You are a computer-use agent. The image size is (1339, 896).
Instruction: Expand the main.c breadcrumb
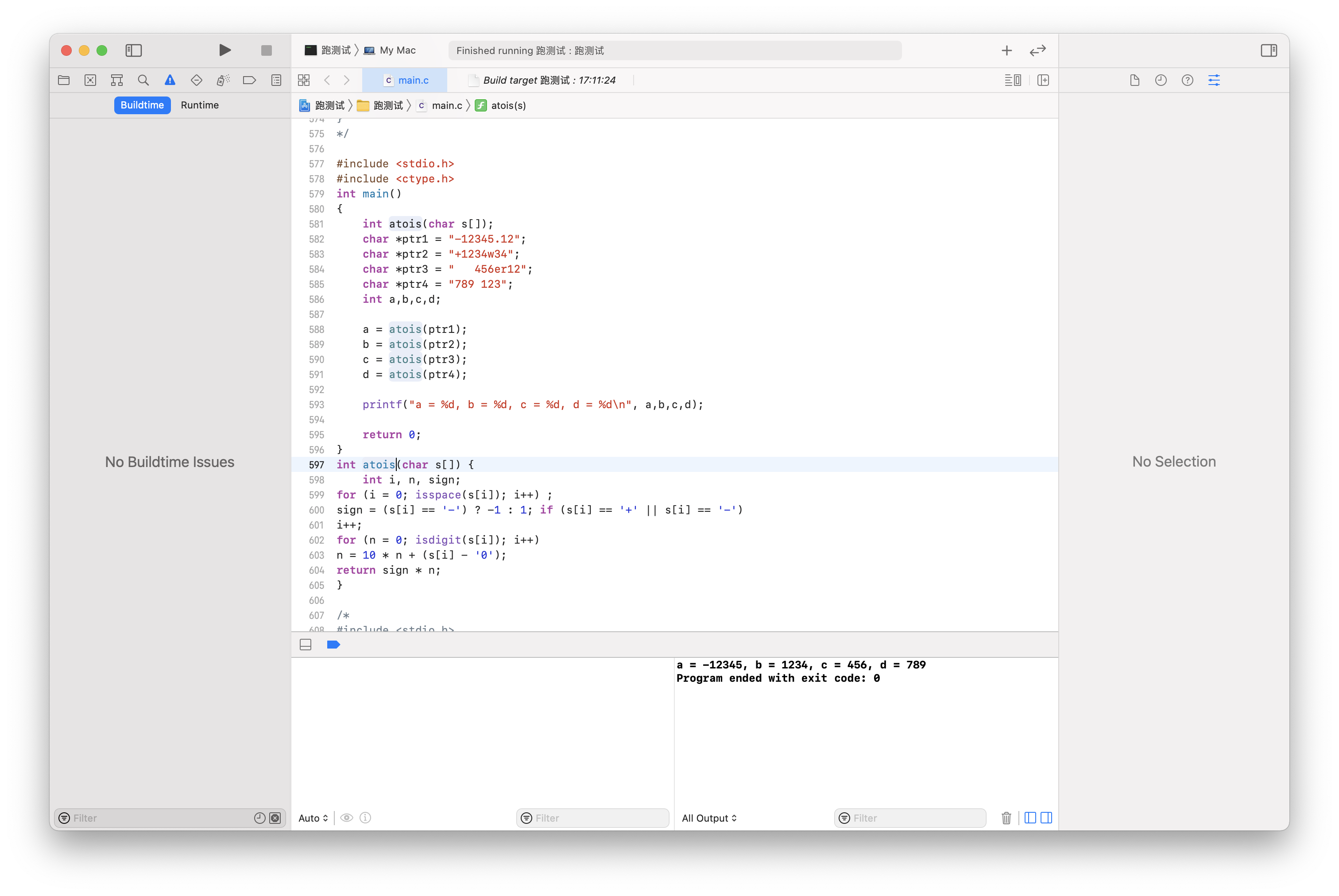pyautogui.click(x=440, y=105)
